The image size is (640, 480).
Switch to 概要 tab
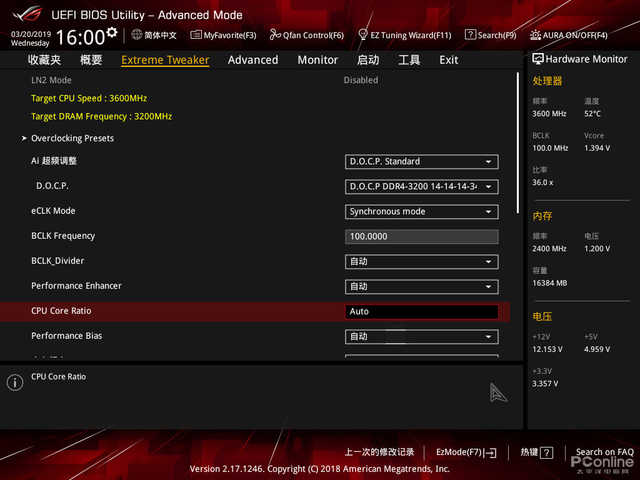point(91,60)
